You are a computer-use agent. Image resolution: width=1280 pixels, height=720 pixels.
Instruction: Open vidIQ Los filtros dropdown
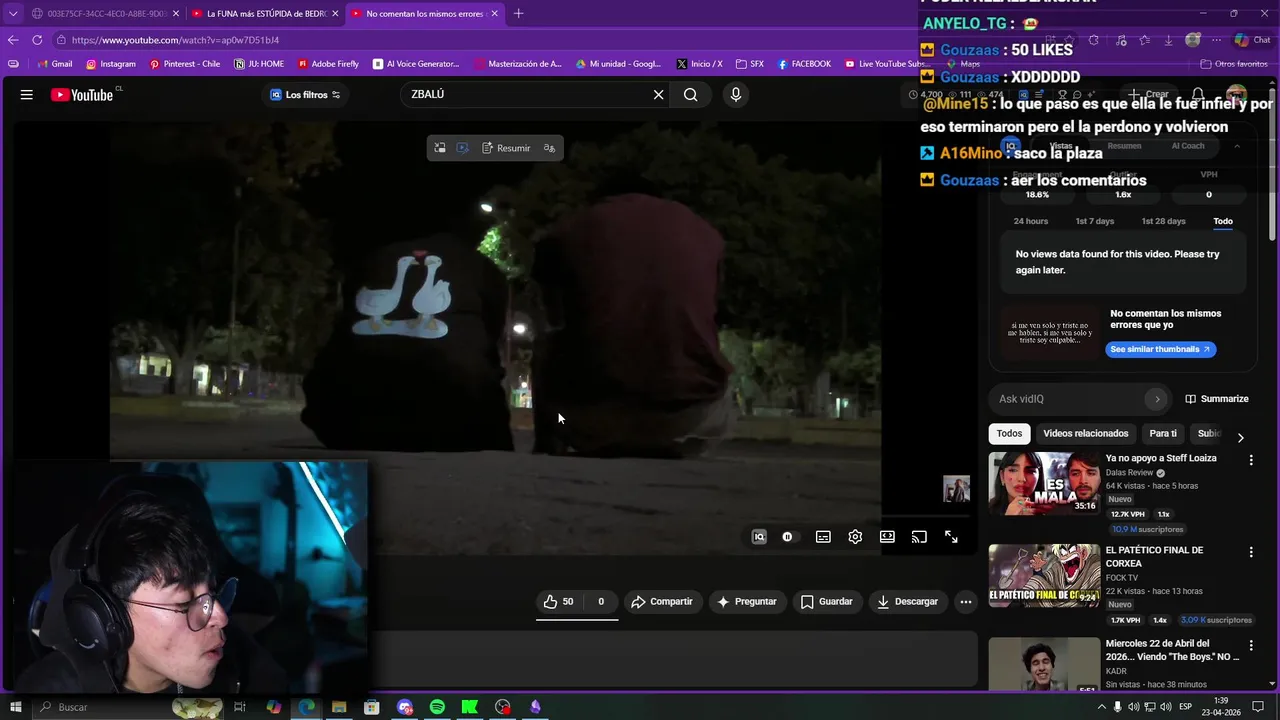(305, 95)
